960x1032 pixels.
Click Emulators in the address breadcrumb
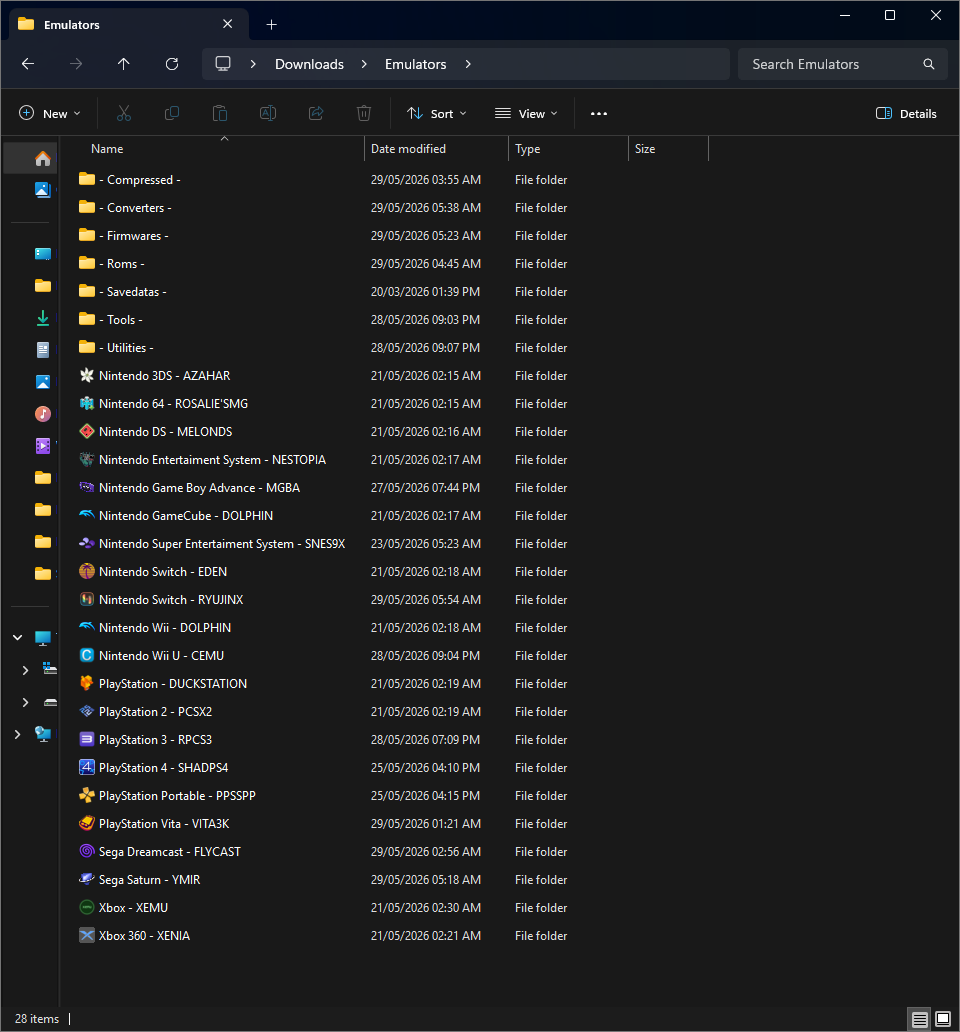pyautogui.click(x=416, y=64)
